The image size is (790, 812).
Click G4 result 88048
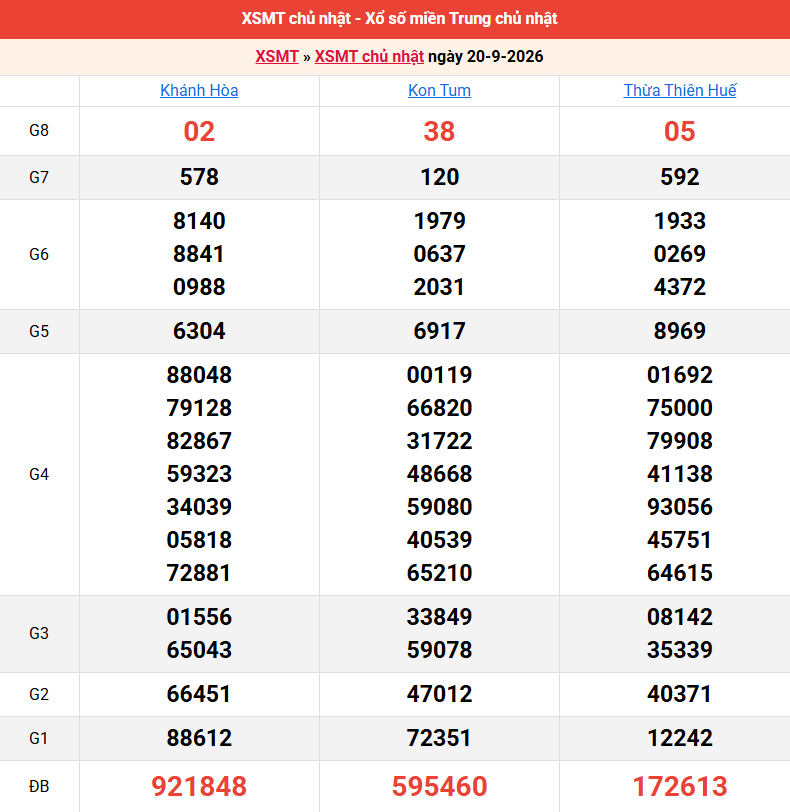tap(199, 375)
